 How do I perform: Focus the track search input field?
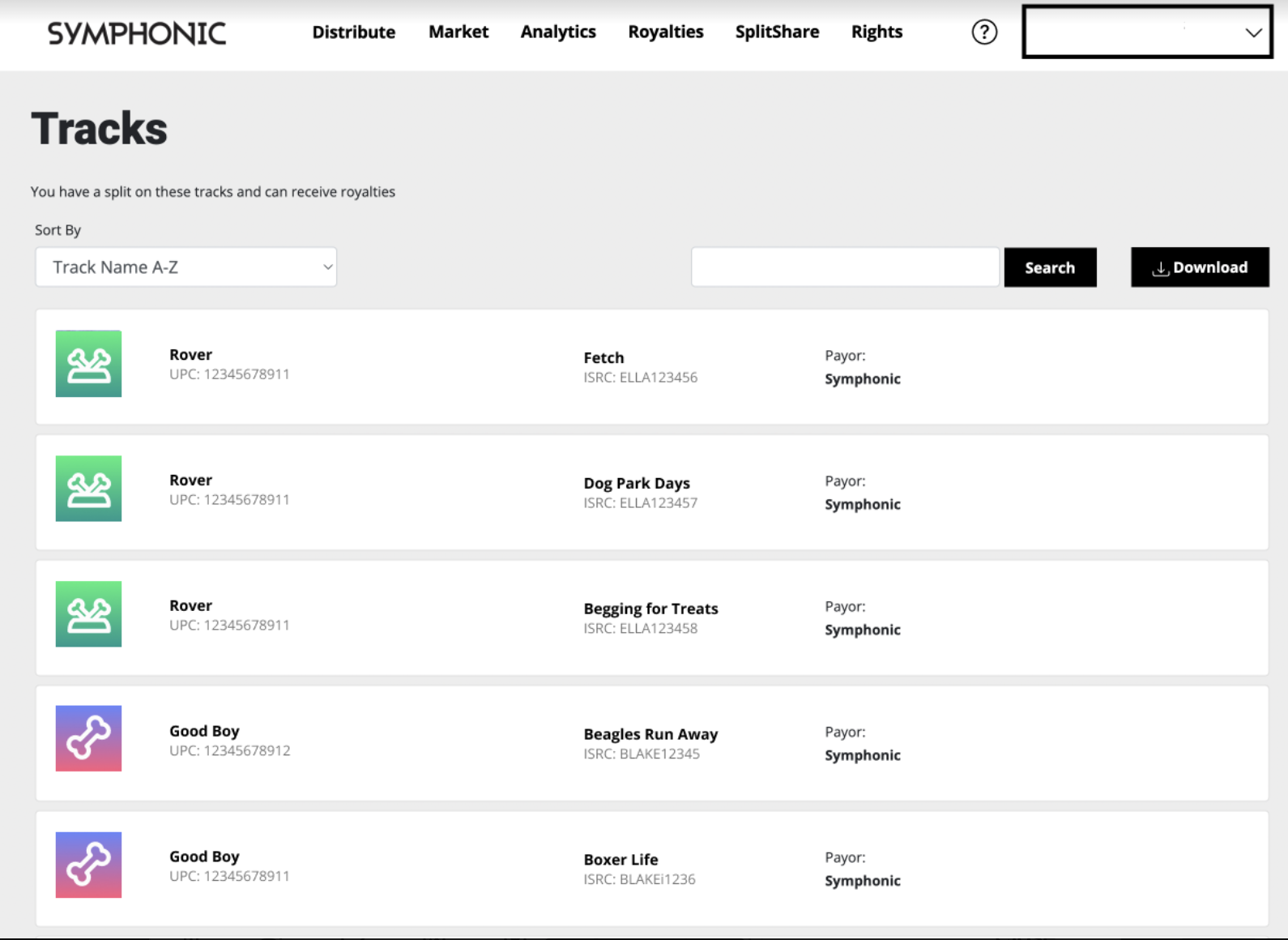[x=845, y=267]
